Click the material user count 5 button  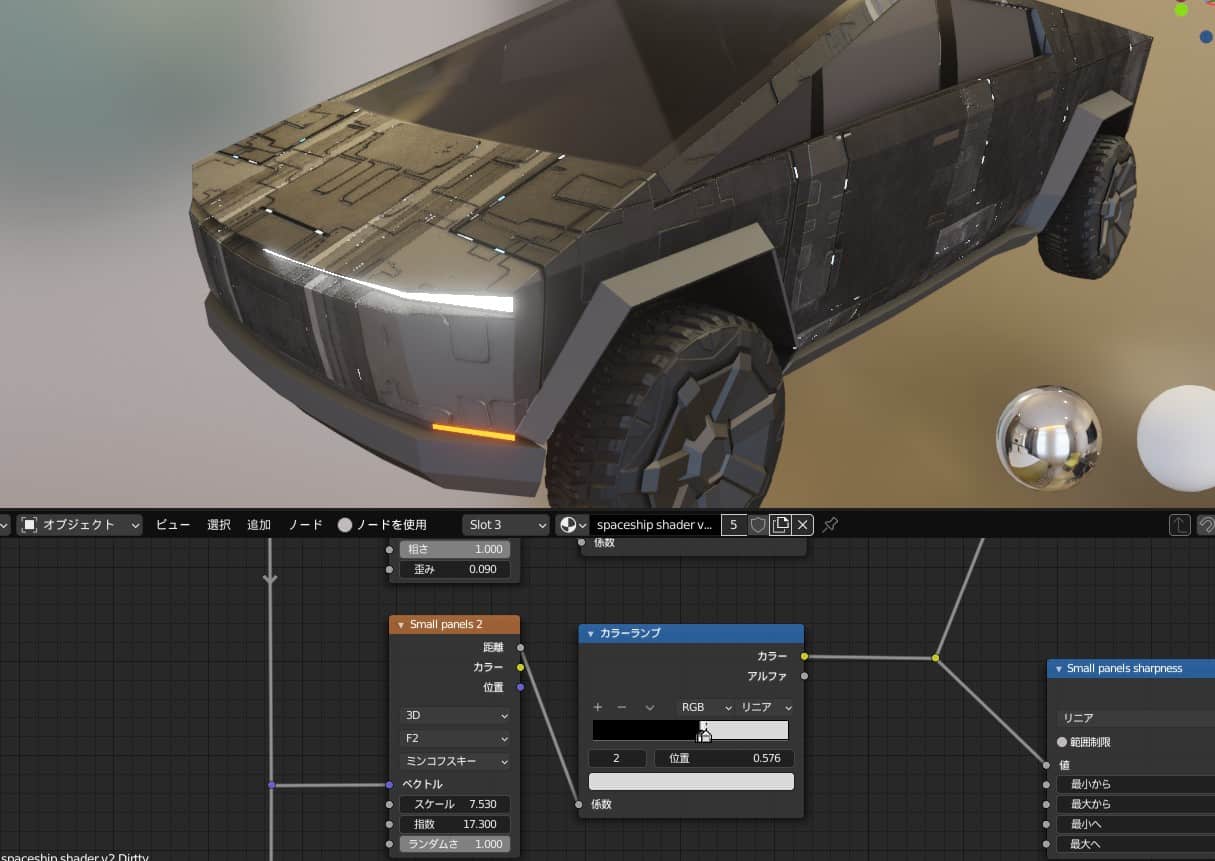pyautogui.click(x=734, y=524)
